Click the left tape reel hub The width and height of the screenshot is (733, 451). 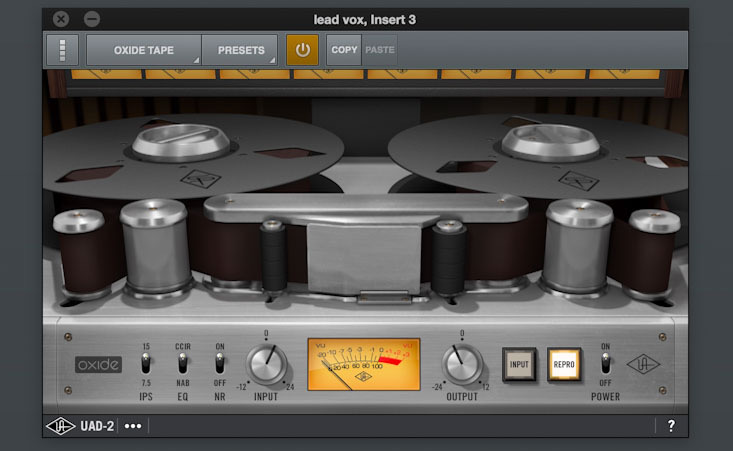(181, 142)
